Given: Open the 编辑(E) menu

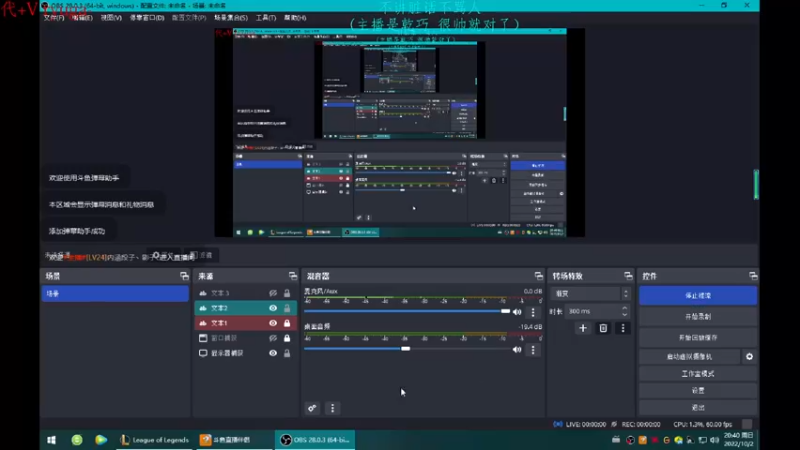Looking at the screenshot, I should pyautogui.click(x=82, y=17).
